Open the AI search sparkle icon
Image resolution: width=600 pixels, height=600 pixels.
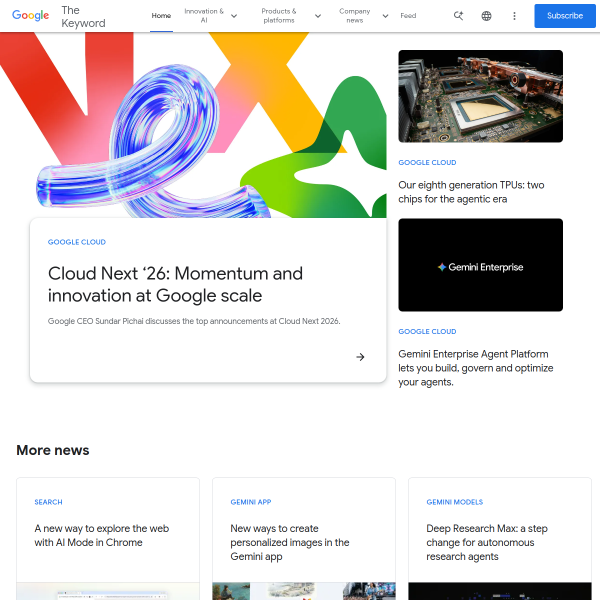tap(458, 16)
